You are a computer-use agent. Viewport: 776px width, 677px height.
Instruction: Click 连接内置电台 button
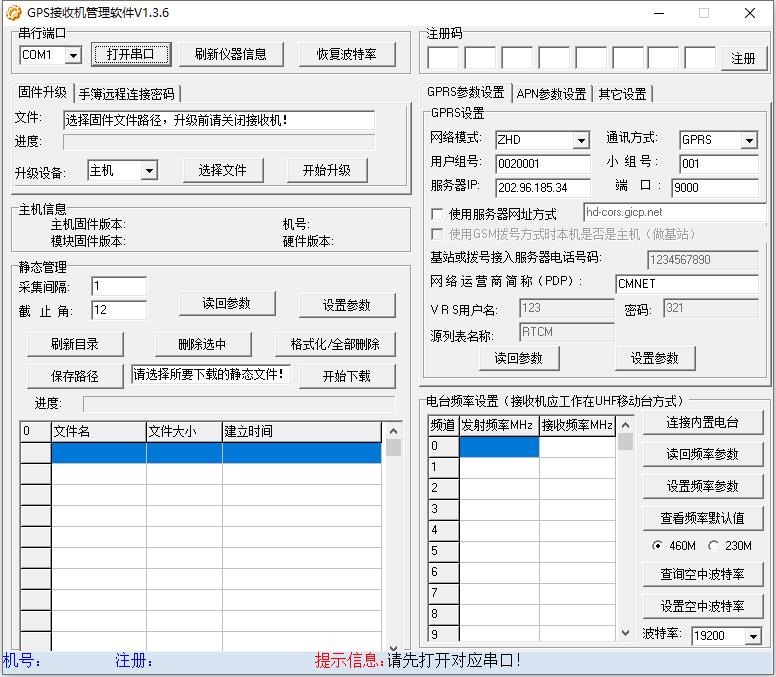(x=702, y=422)
